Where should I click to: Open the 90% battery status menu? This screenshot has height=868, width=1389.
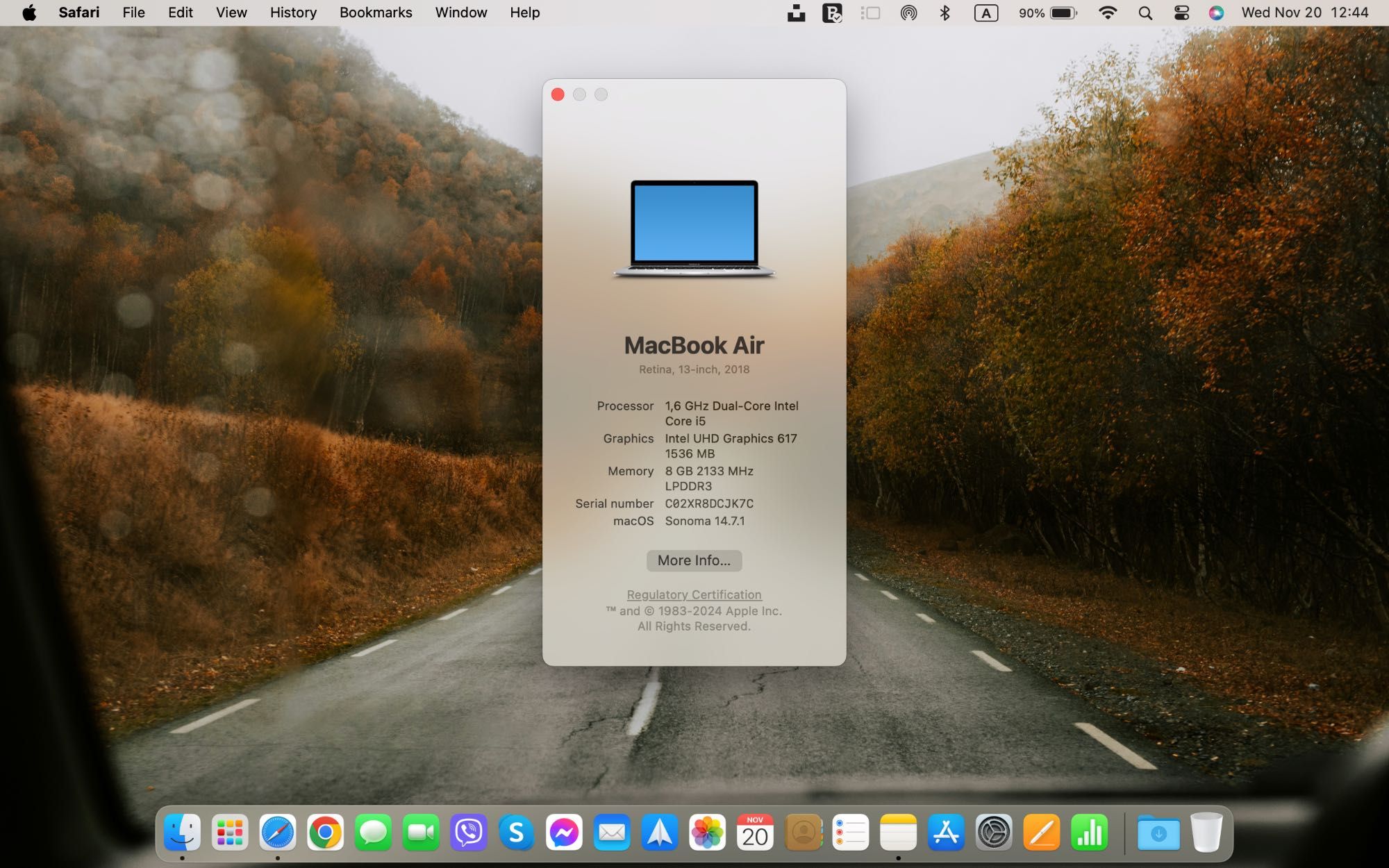pyautogui.click(x=1047, y=12)
